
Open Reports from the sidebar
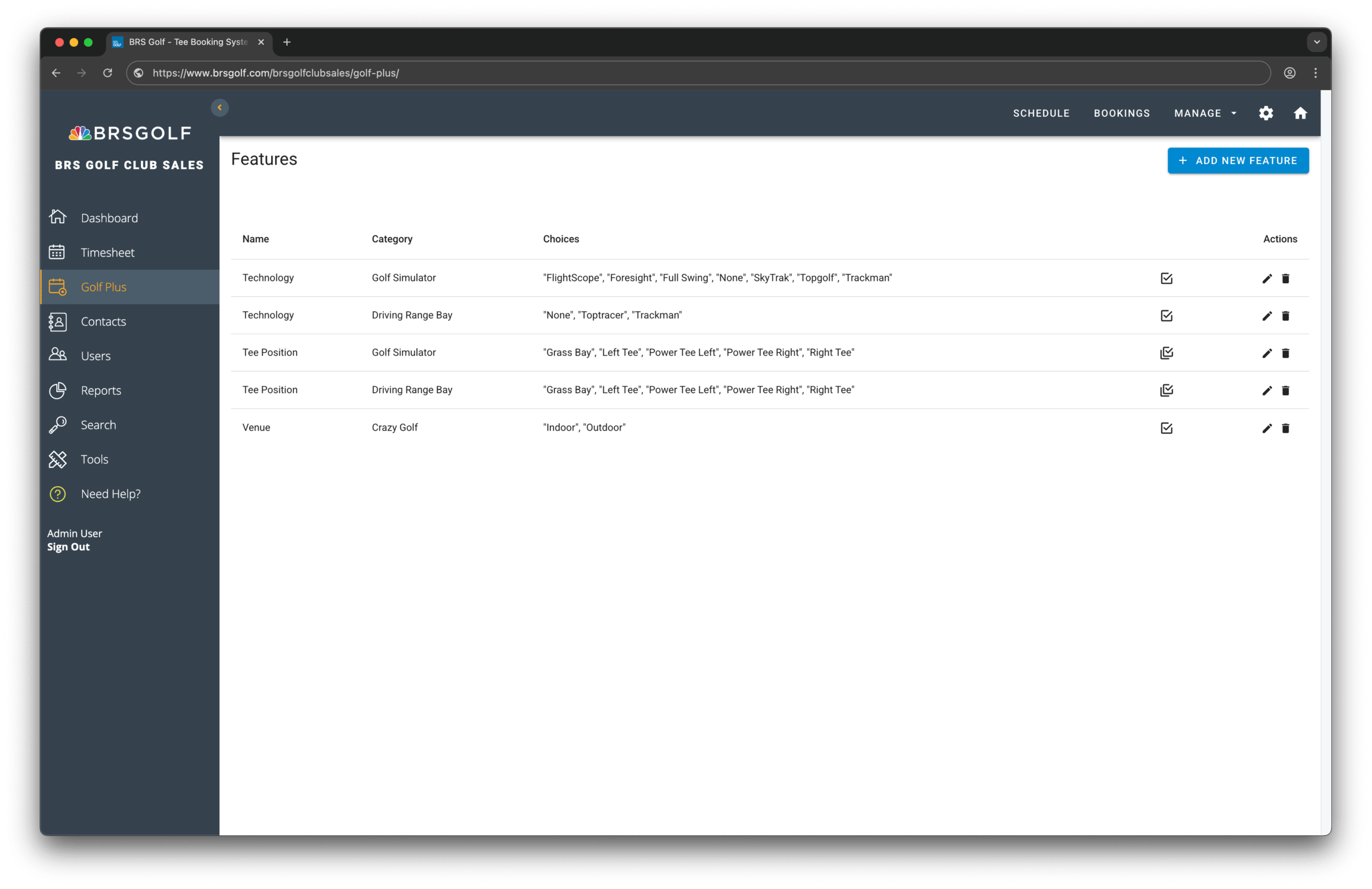pos(101,390)
